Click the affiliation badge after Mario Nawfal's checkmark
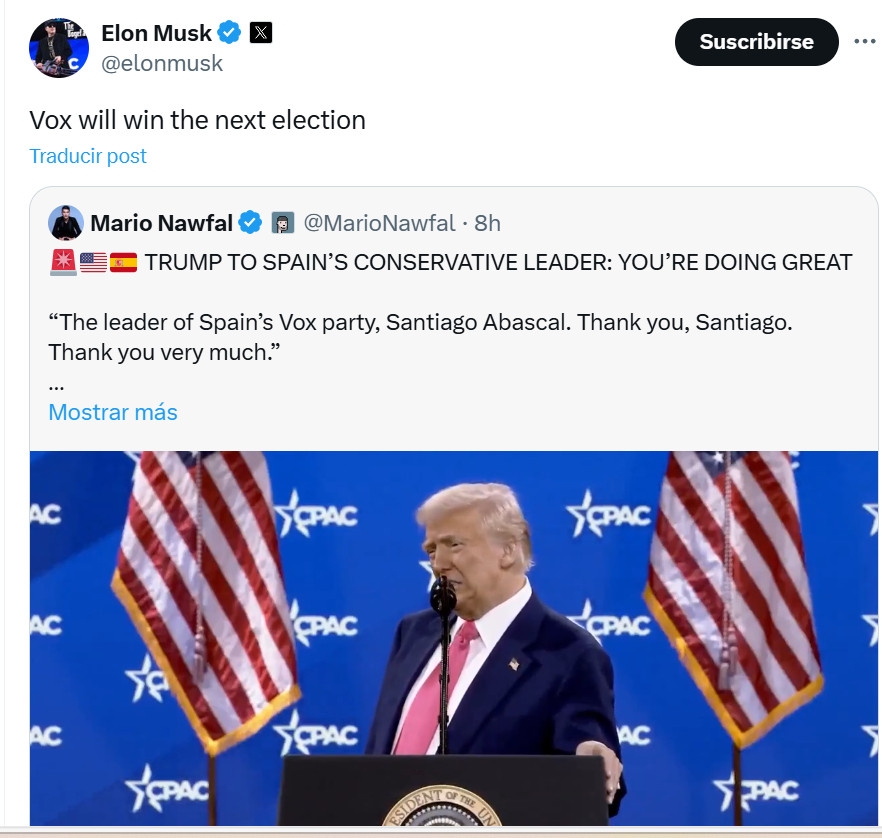The image size is (882, 838). (283, 222)
